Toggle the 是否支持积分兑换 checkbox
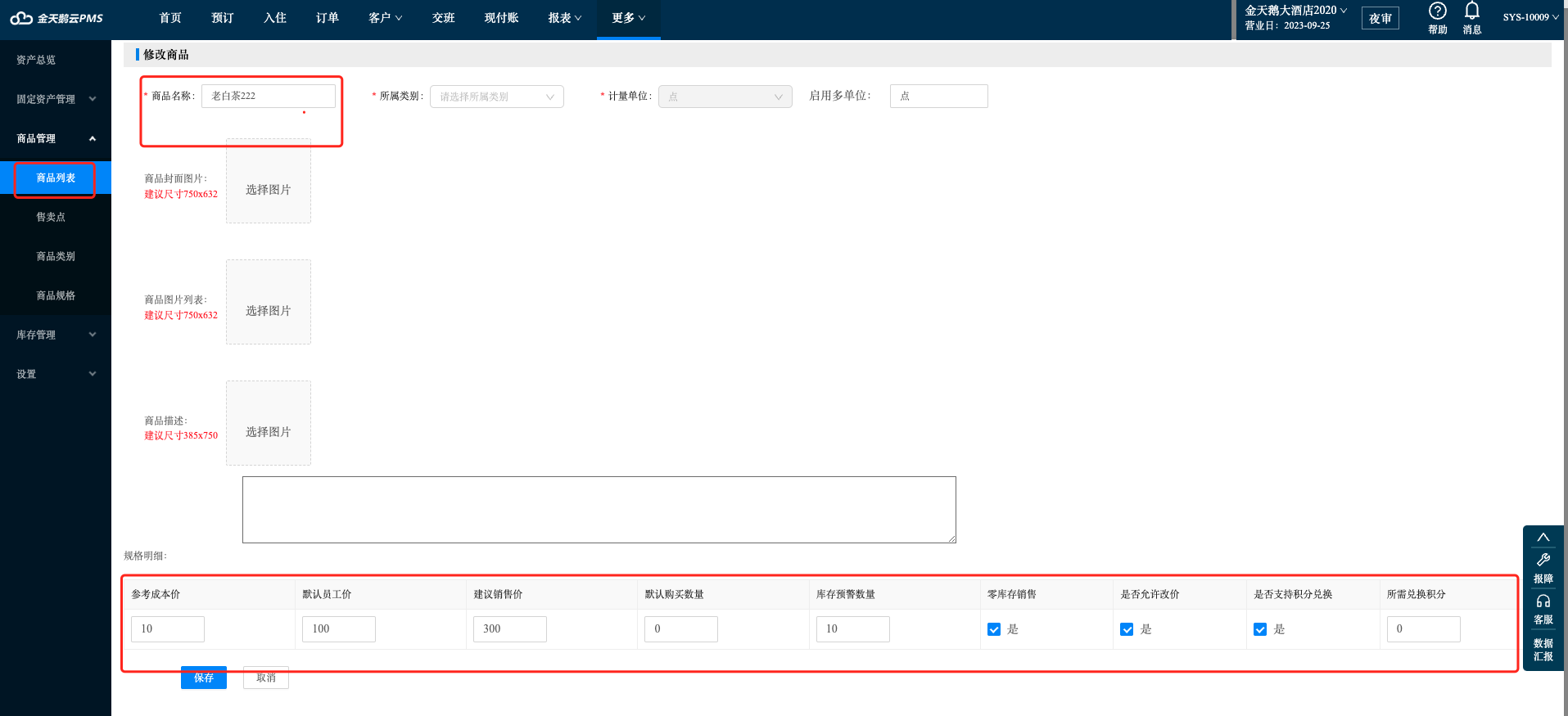1568x716 pixels. click(1260, 629)
